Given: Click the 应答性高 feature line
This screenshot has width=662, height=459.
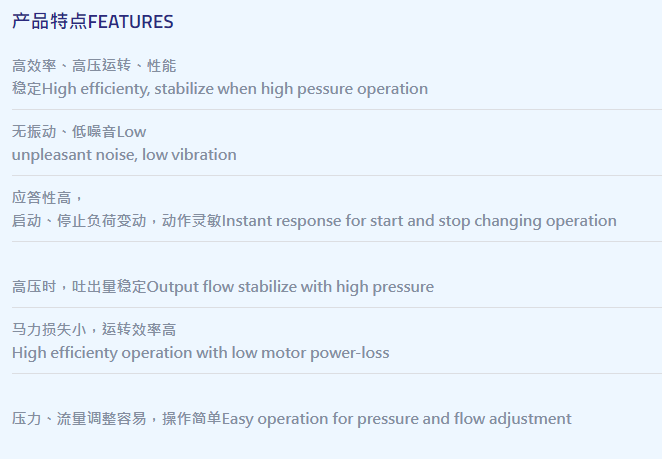Looking at the screenshot, I should 47,198.
